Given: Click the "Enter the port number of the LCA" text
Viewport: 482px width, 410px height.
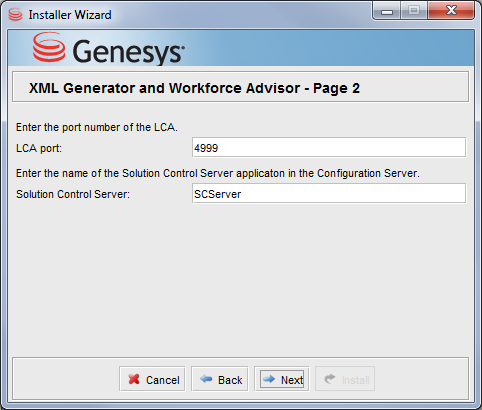Looking at the screenshot, I should point(97,127).
